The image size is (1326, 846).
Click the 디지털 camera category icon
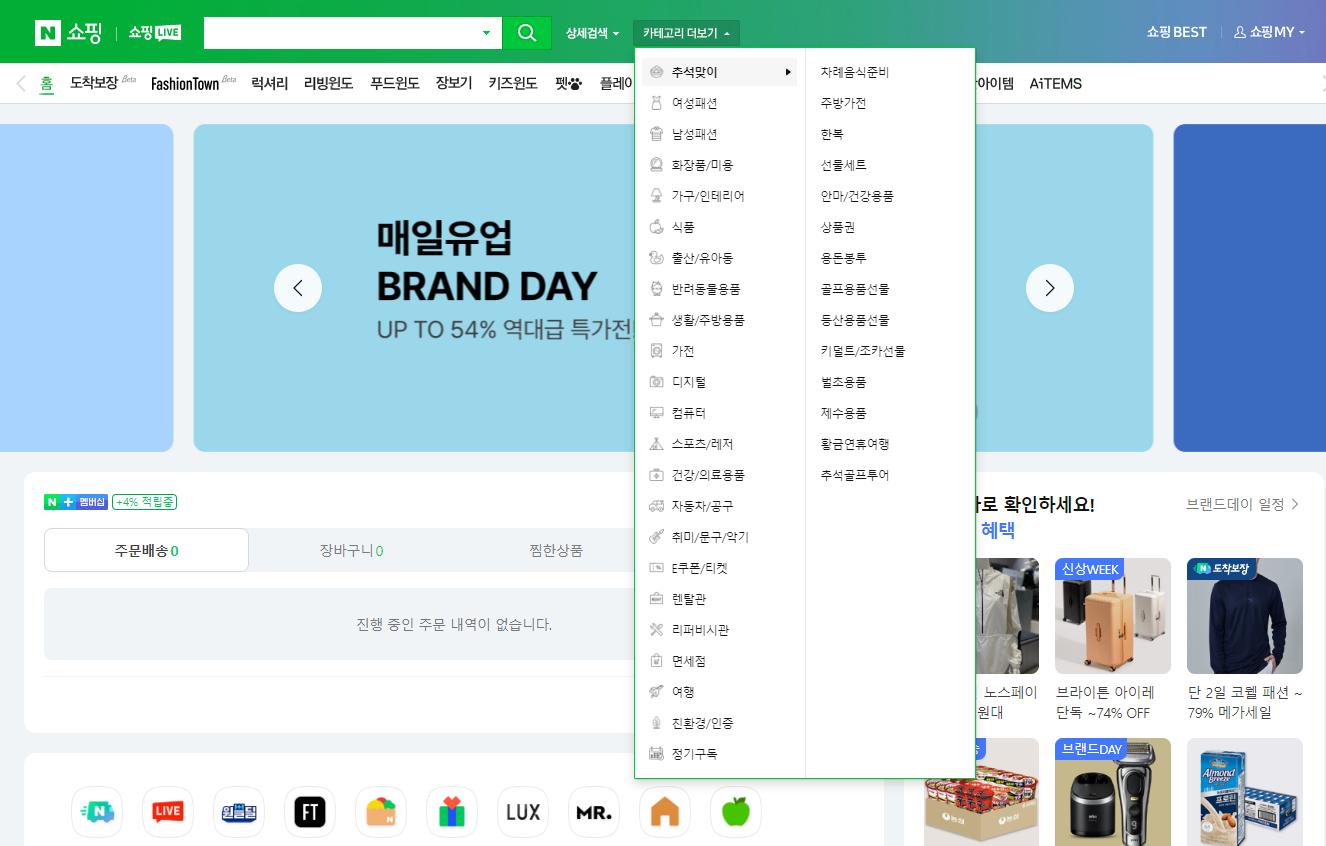coord(656,382)
